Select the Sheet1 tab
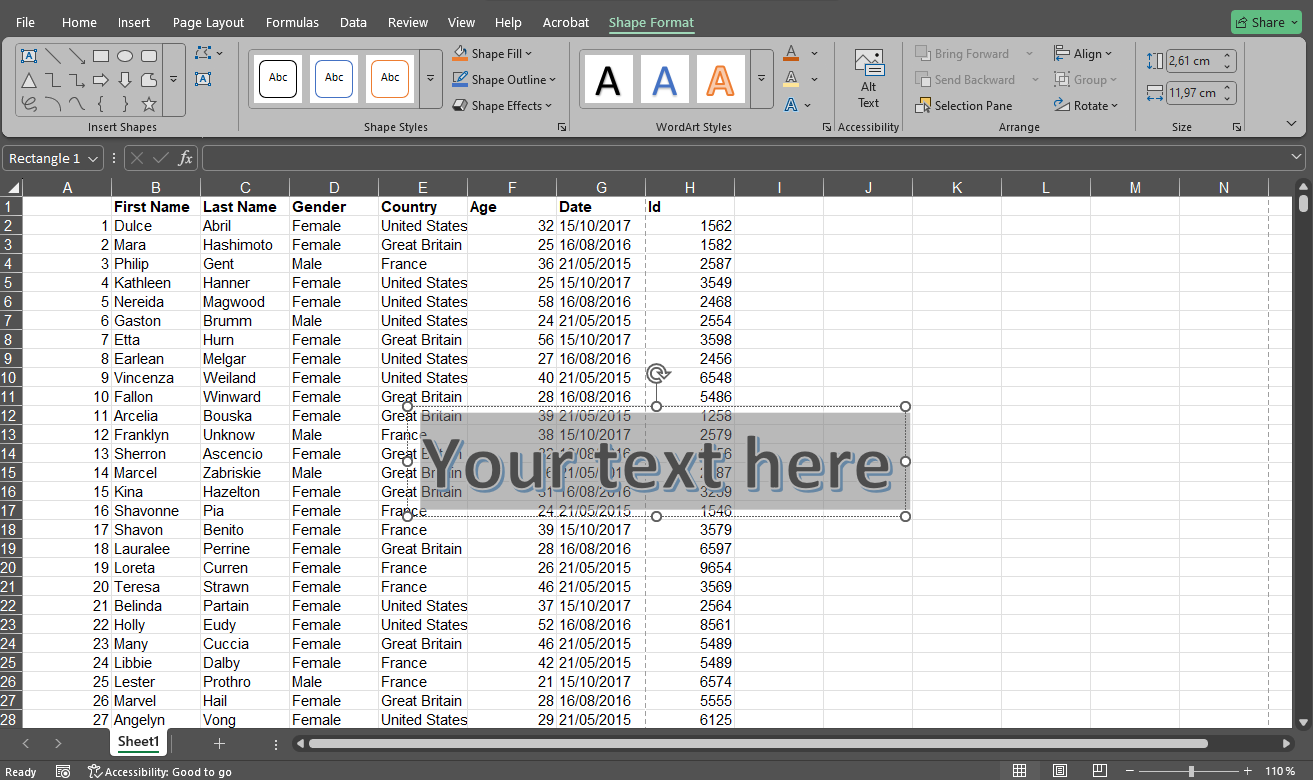1313x780 pixels. pyautogui.click(x=138, y=742)
